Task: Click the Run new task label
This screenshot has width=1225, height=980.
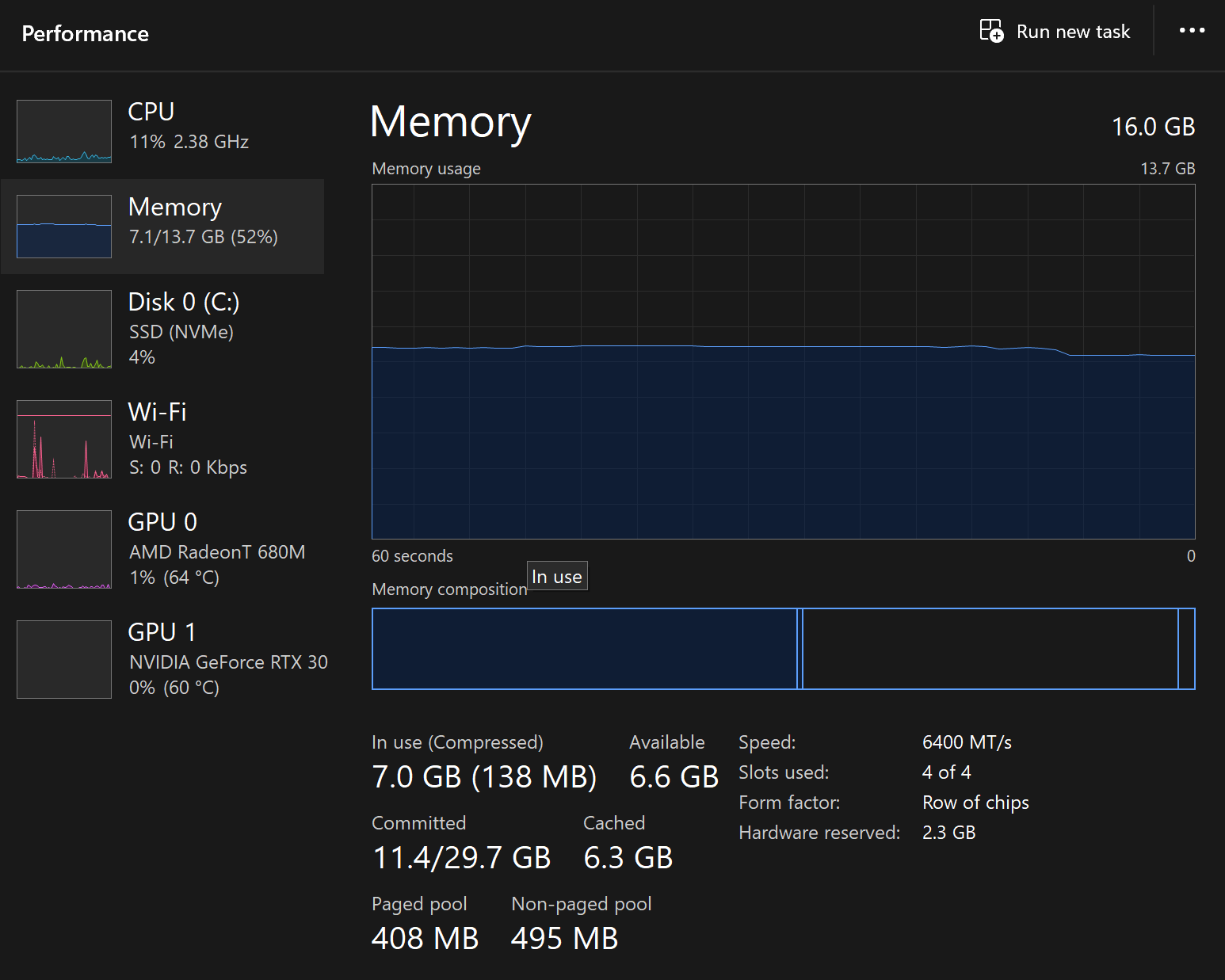Action: [x=1073, y=32]
